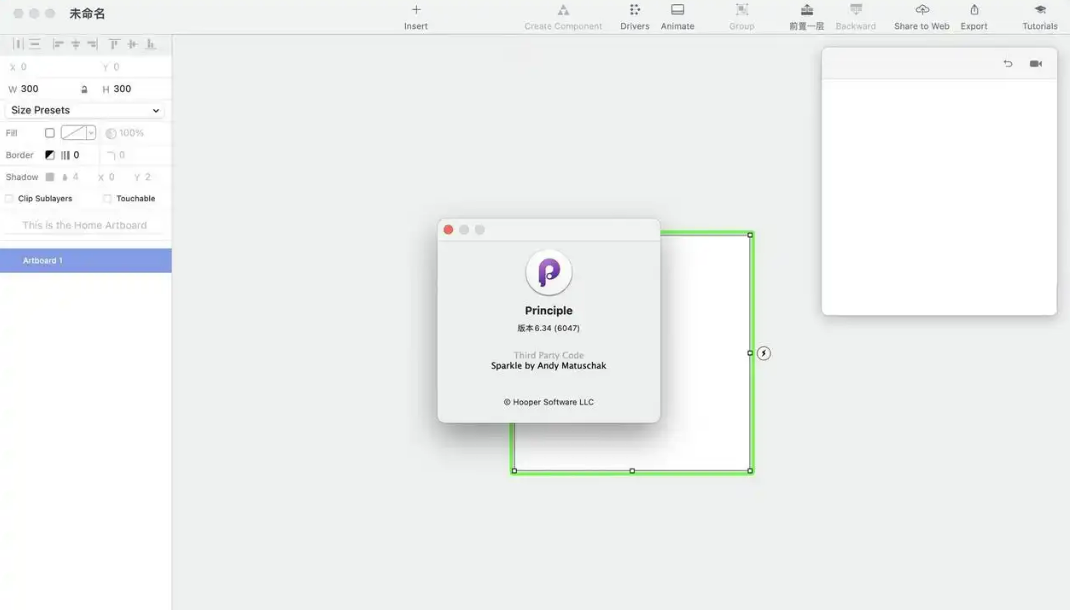
Task: Open the fill color dropdown arrow
Action: click(91, 133)
